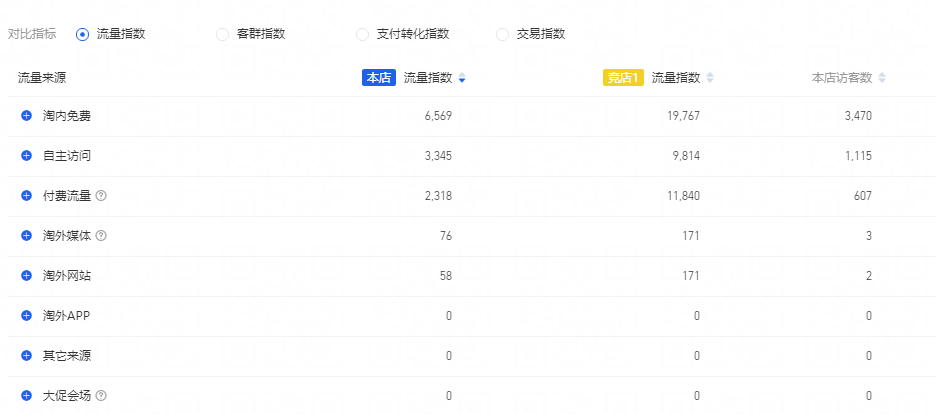Expand the 淘外APP row

coord(26,316)
